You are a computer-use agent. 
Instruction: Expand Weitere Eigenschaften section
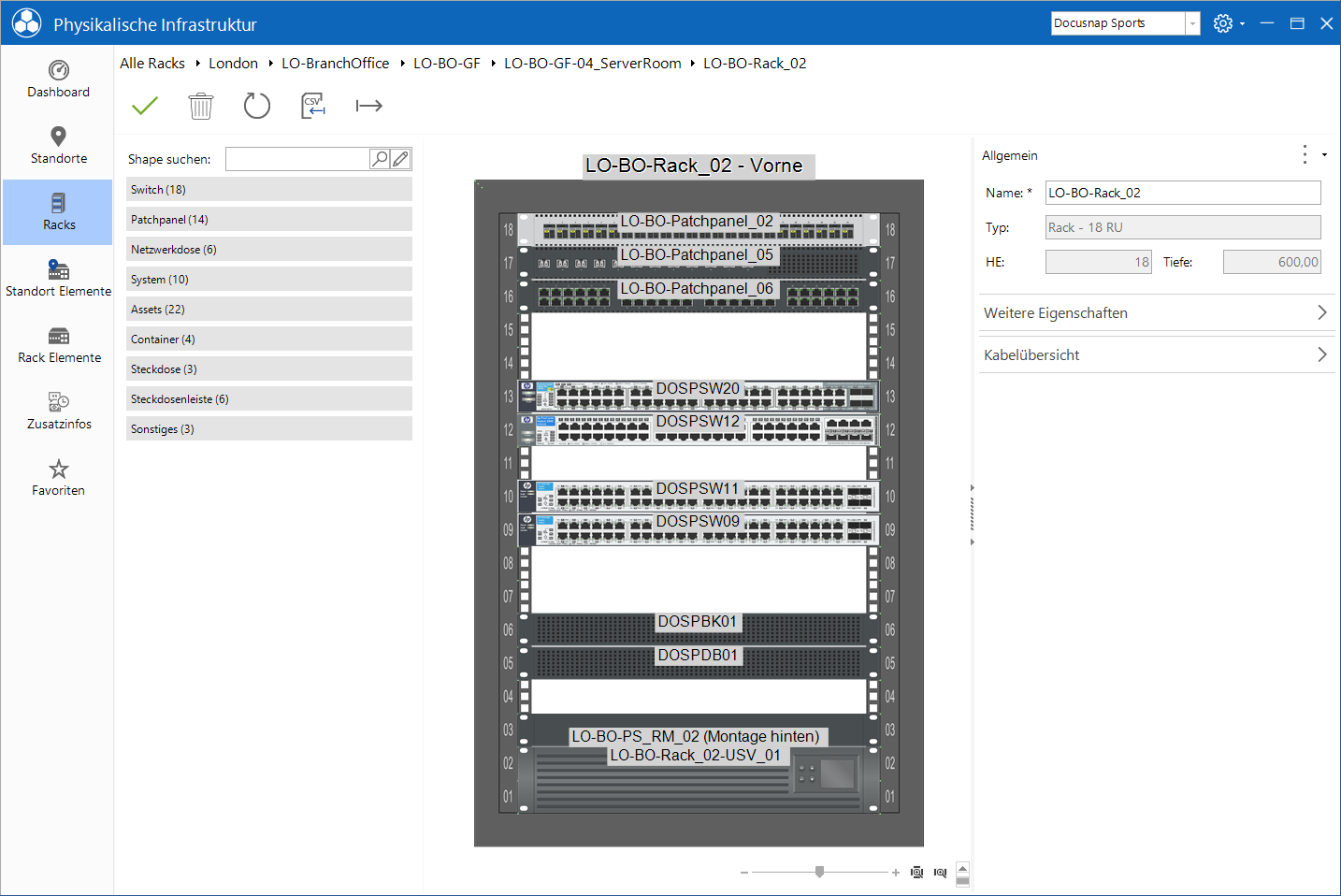pos(1156,312)
